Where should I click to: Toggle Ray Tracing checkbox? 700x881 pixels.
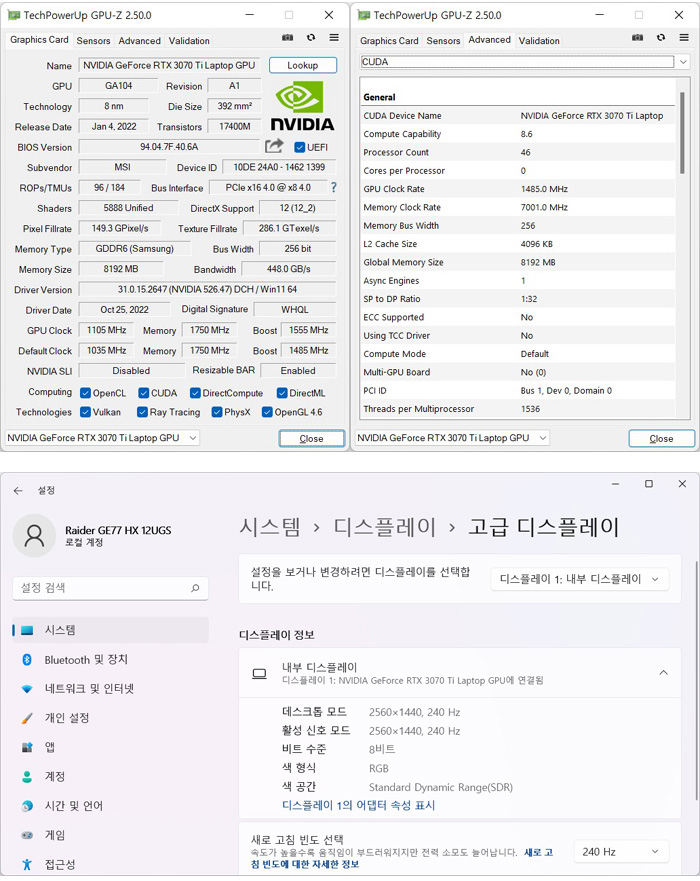pyautogui.click(x=143, y=412)
